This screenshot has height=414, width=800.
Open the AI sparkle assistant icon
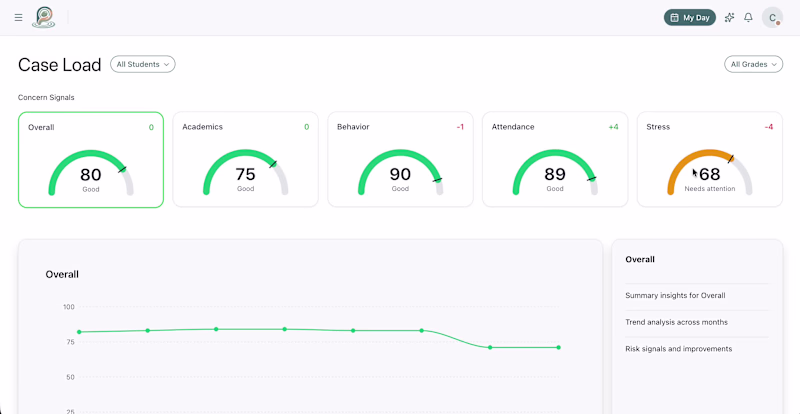730,18
